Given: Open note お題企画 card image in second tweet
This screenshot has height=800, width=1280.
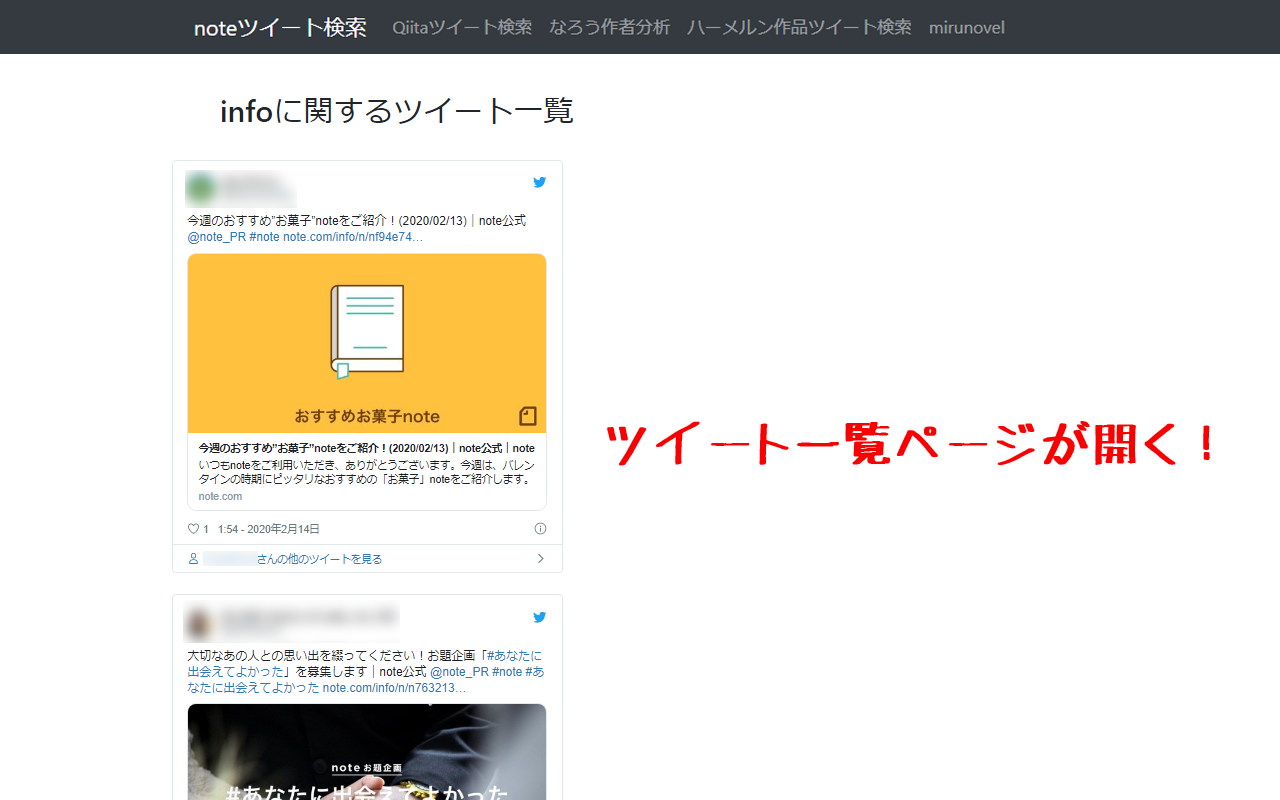Looking at the screenshot, I should 367,752.
